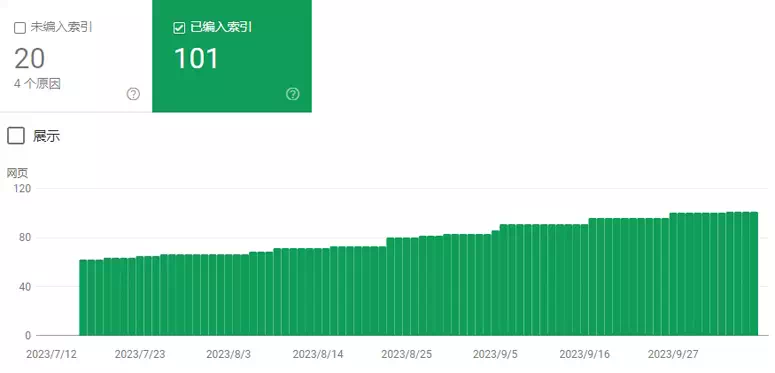Click the 网页 axis label

pos(17,173)
